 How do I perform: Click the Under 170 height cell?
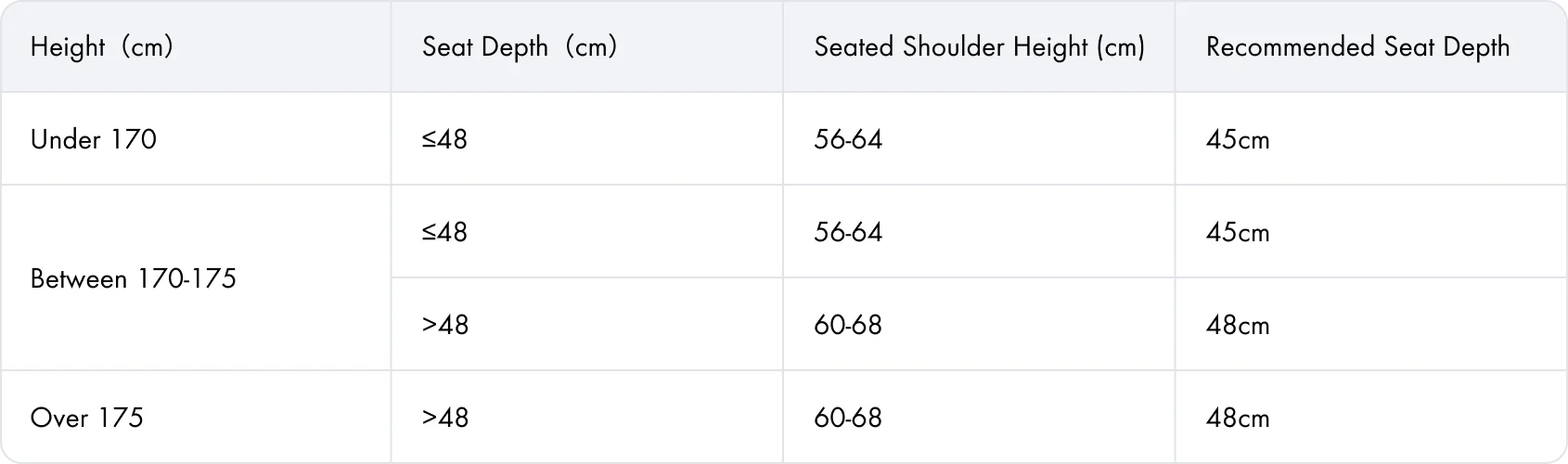coord(94,139)
